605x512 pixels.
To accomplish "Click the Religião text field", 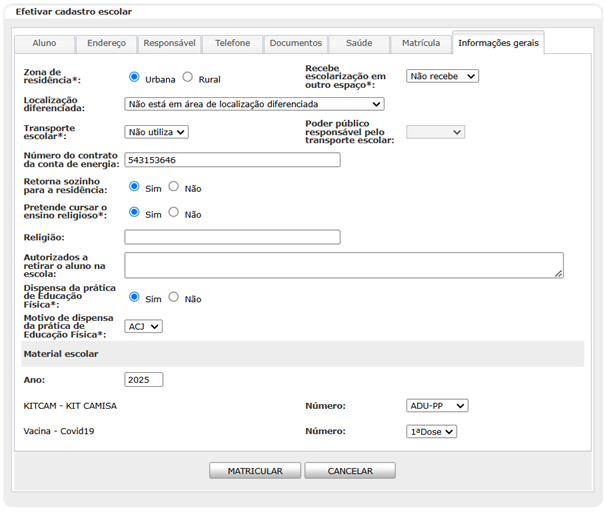I will click(232, 237).
